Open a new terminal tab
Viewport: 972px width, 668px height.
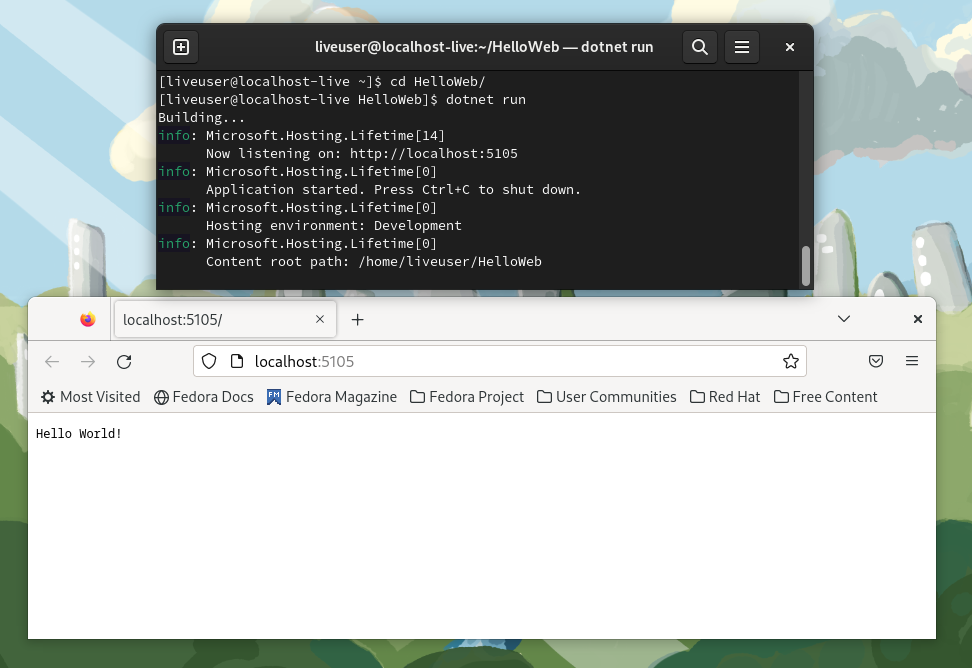point(181,47)
